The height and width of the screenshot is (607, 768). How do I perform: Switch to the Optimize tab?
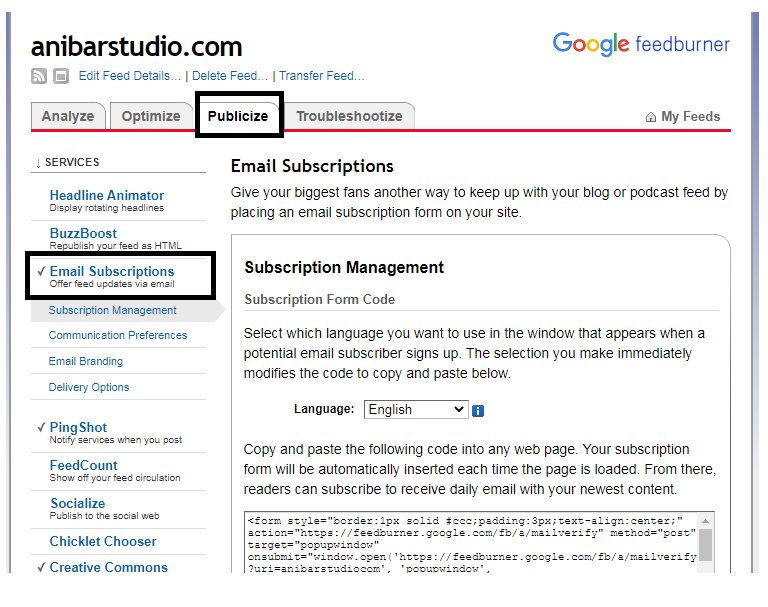point(151,116)
